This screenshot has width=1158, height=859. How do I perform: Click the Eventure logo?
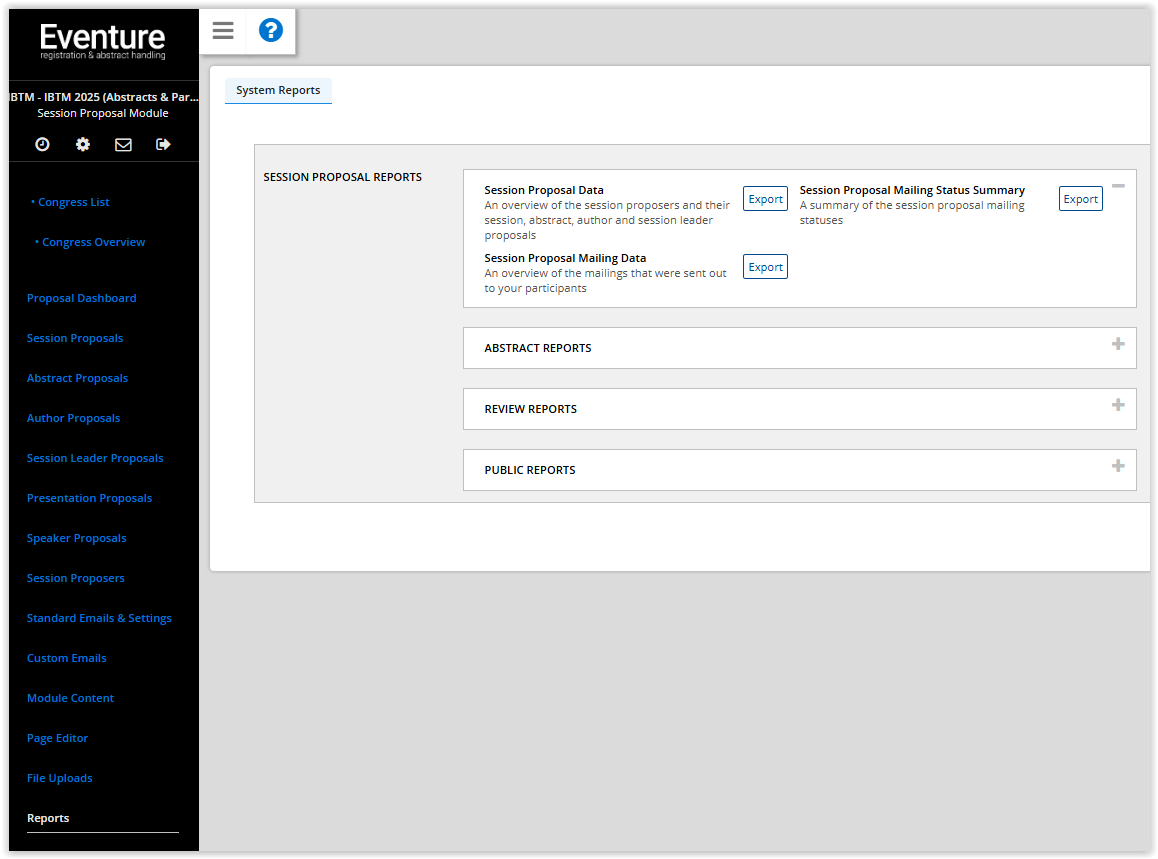(102, 38)
